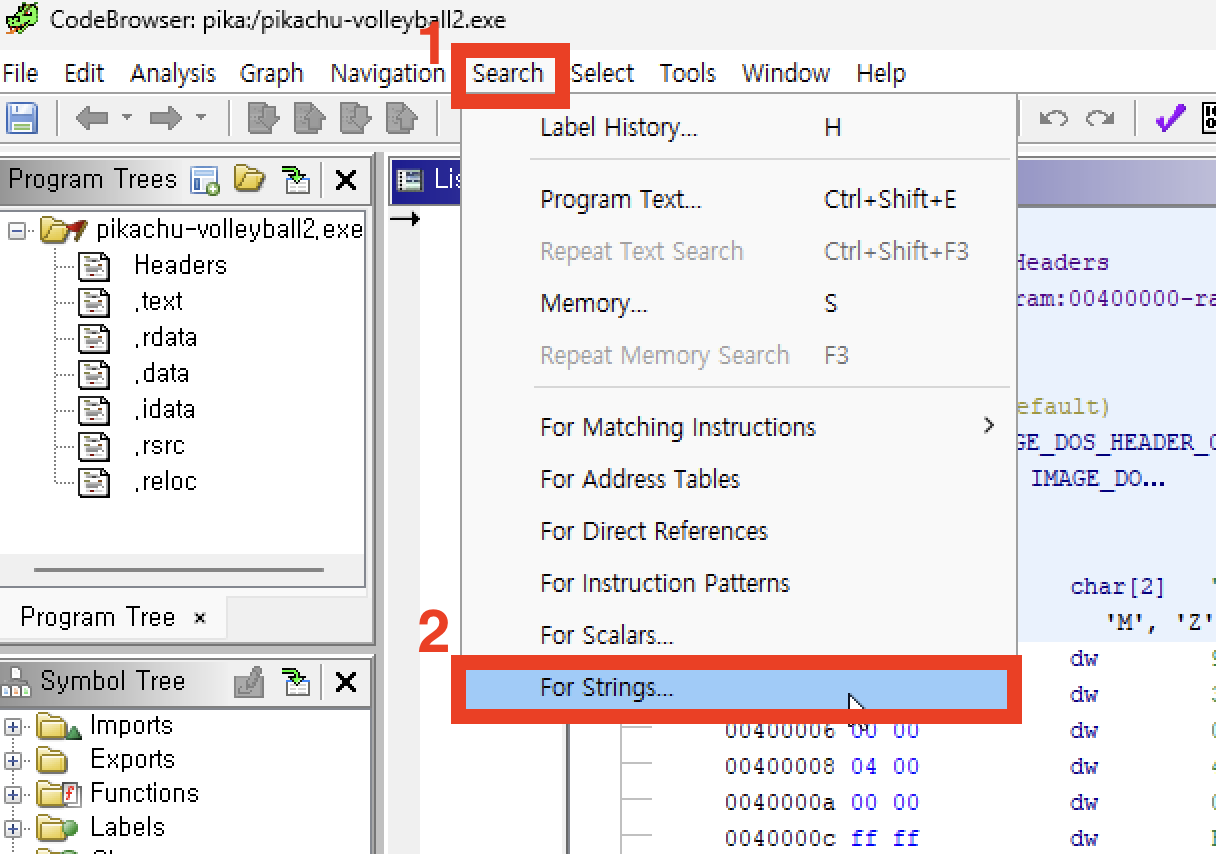The image size is (1216, 854).
Task: Click the Undo toolbar icon
Action: pos(1053,119)
